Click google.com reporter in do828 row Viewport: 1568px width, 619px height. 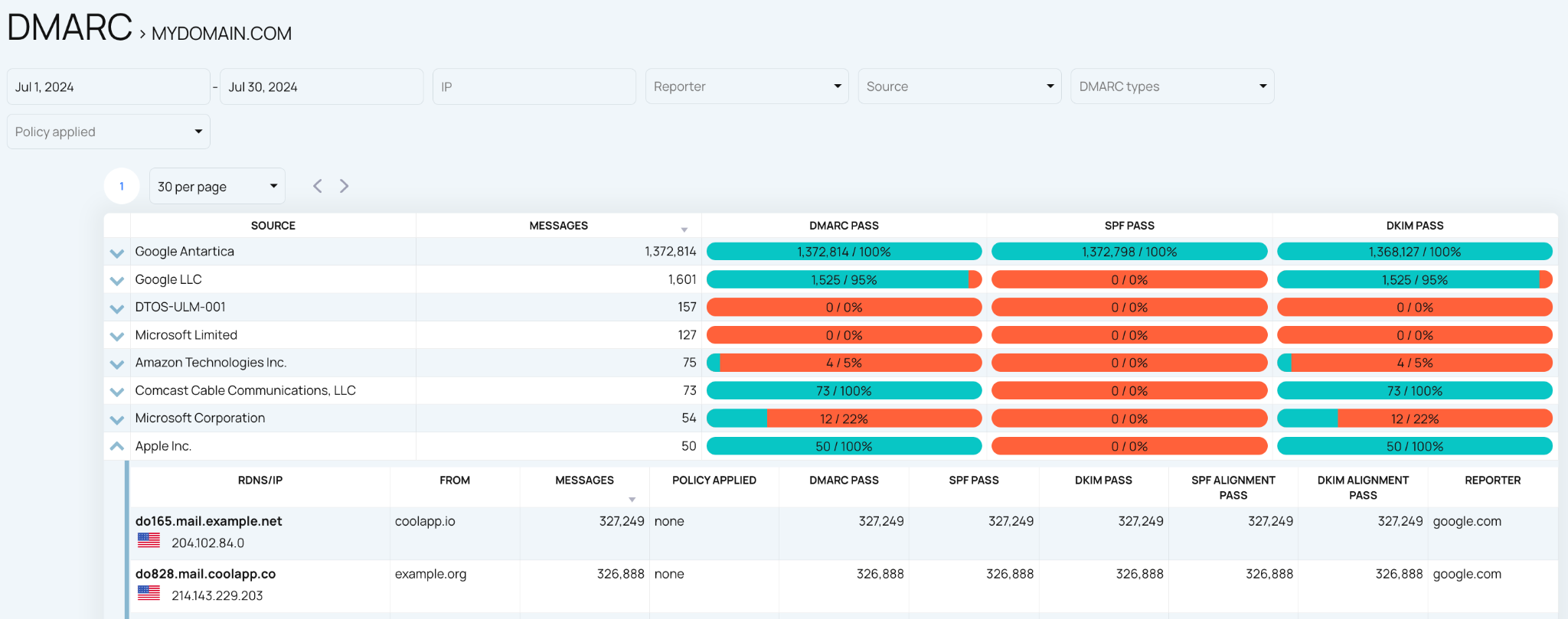[1467, 575]
